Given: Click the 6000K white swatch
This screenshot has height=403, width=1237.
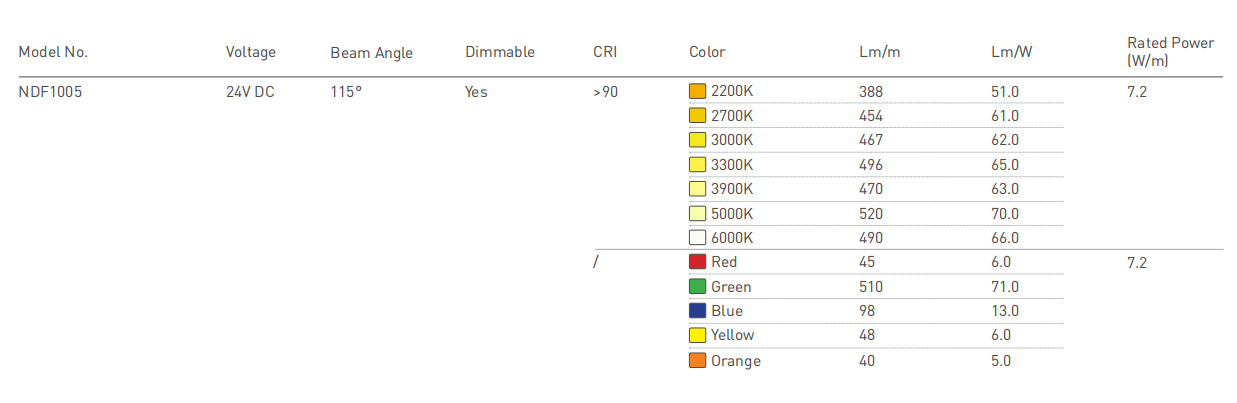Looking at the screenshot, I should click(x=698, y=238).
